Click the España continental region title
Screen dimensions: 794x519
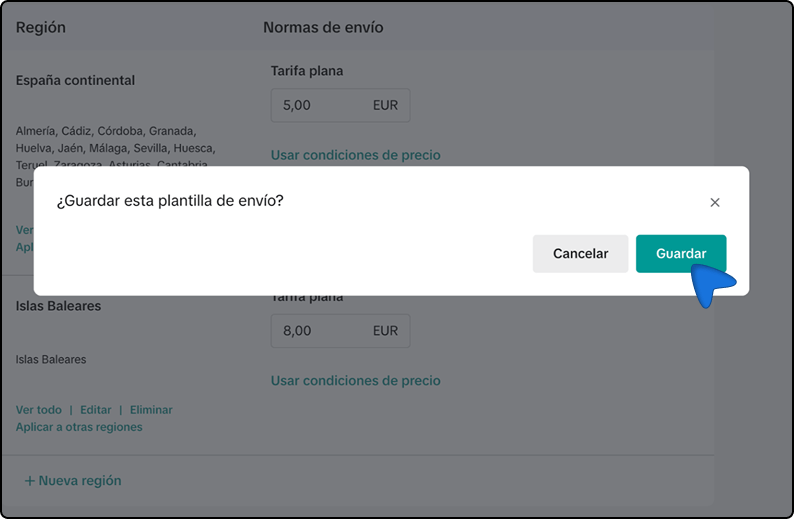click(75, 81)
